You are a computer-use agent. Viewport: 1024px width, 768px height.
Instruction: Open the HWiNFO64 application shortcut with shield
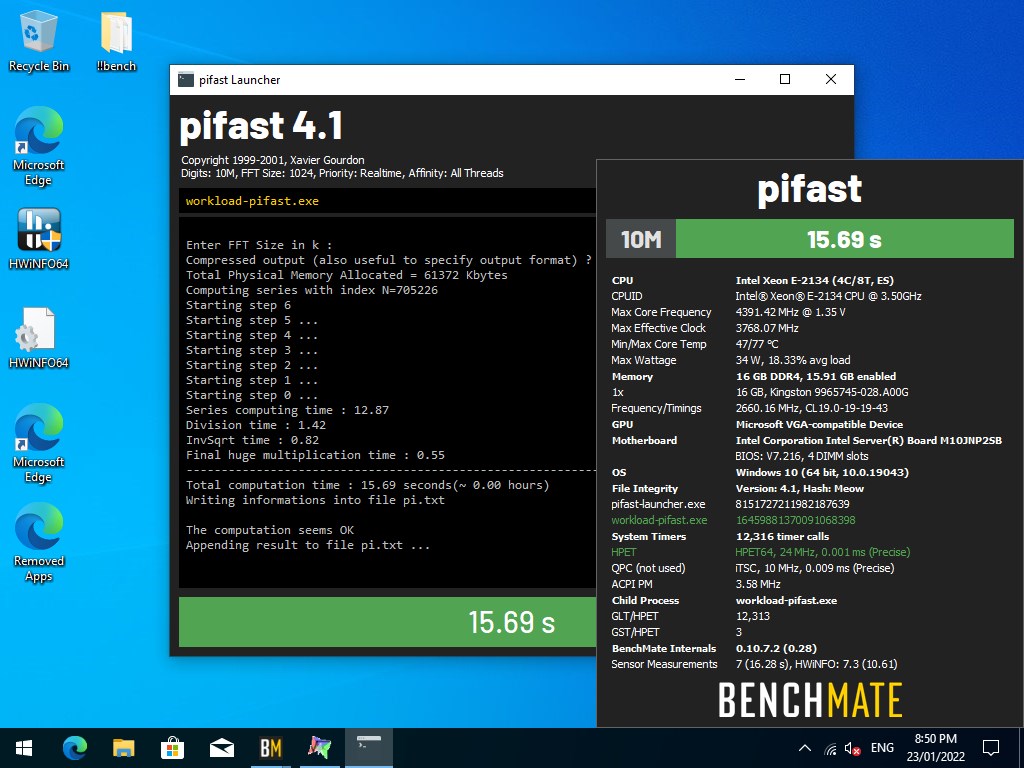click(39, 238)
